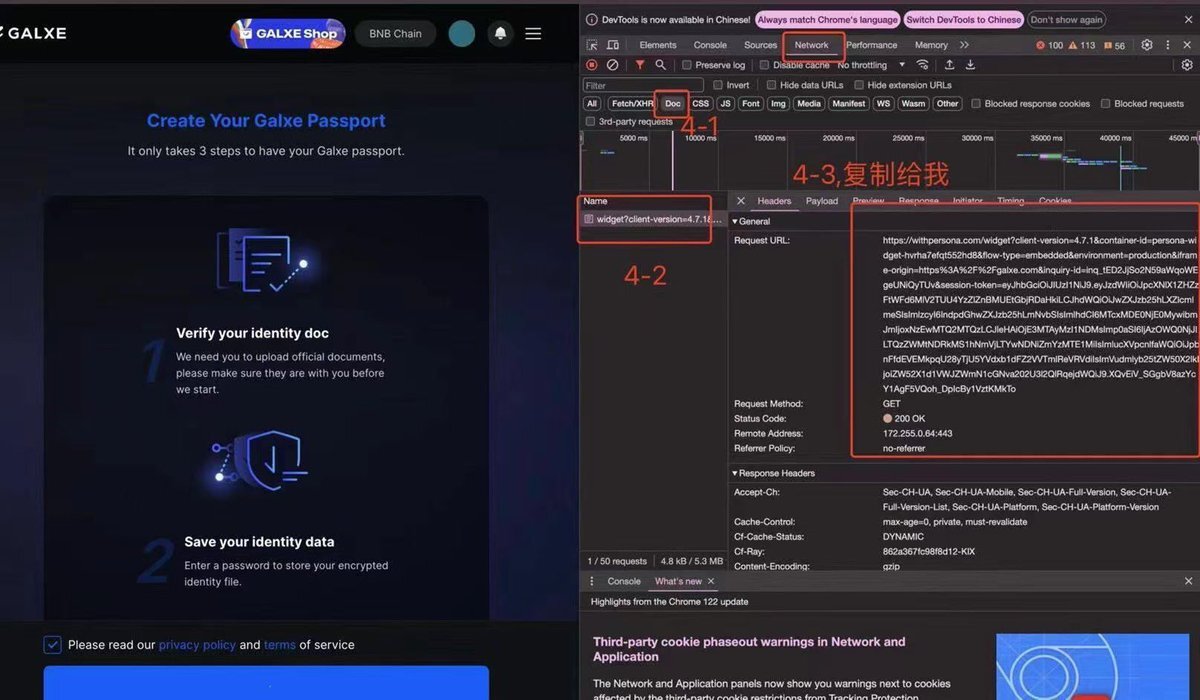The image size is (1200, 700).
Task: Close the DevTools panel
Action: tap(1187, 45)
